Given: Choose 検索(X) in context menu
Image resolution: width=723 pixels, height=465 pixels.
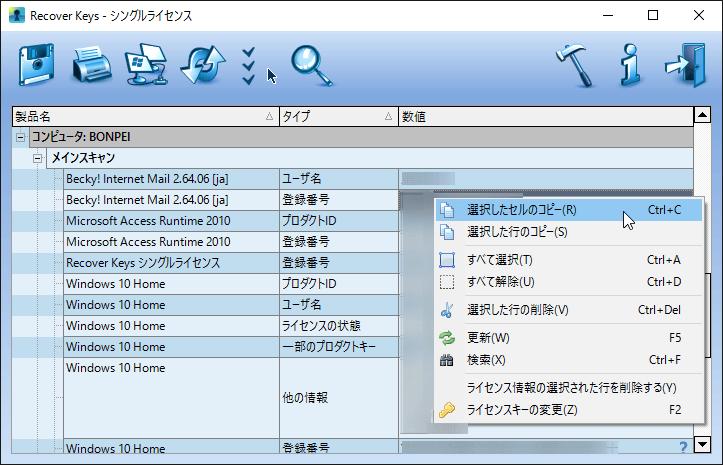Looking at the screenshot, I should [569, 360].
